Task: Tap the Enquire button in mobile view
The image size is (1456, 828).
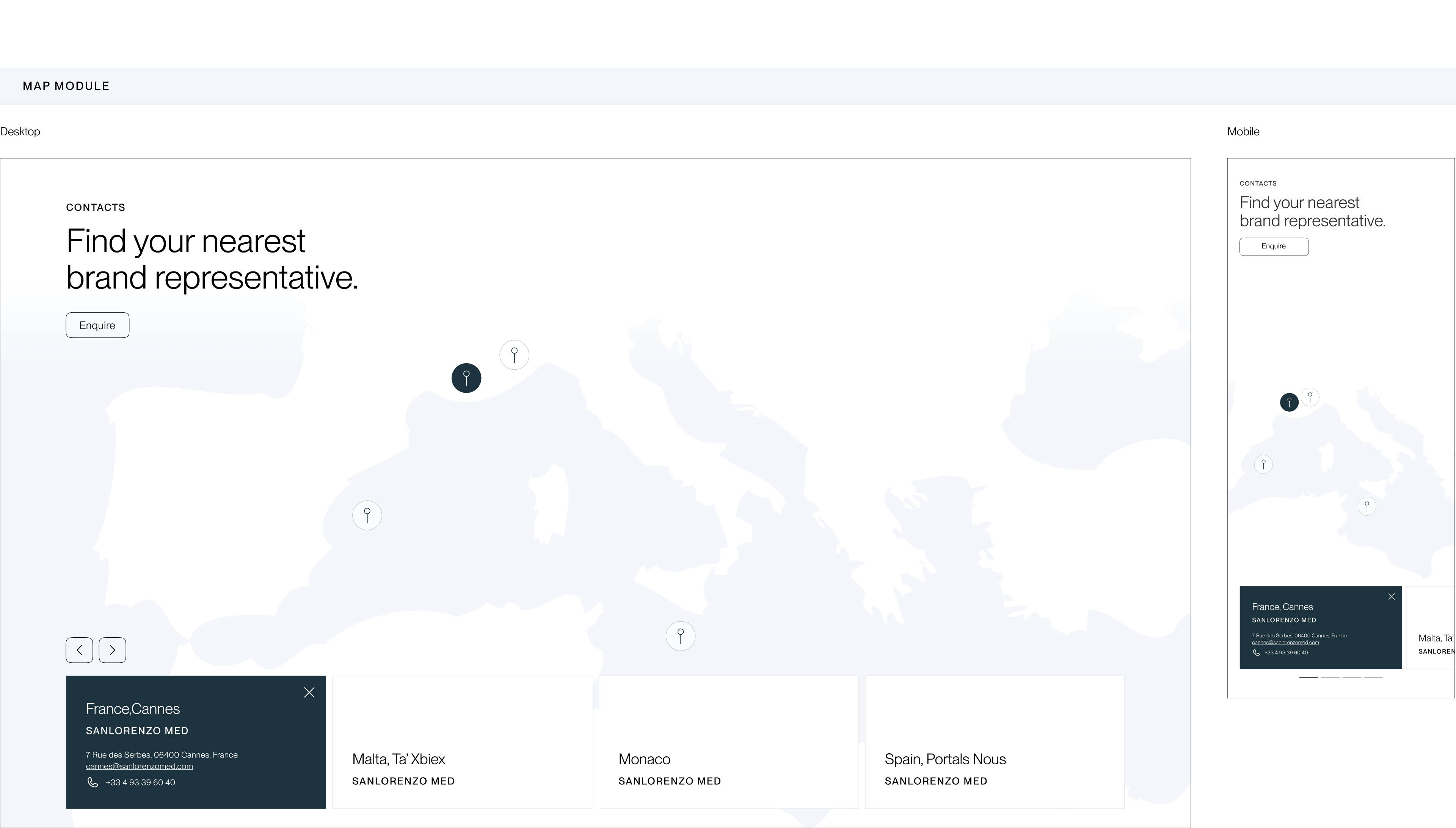Action: tap(1274, 246)
